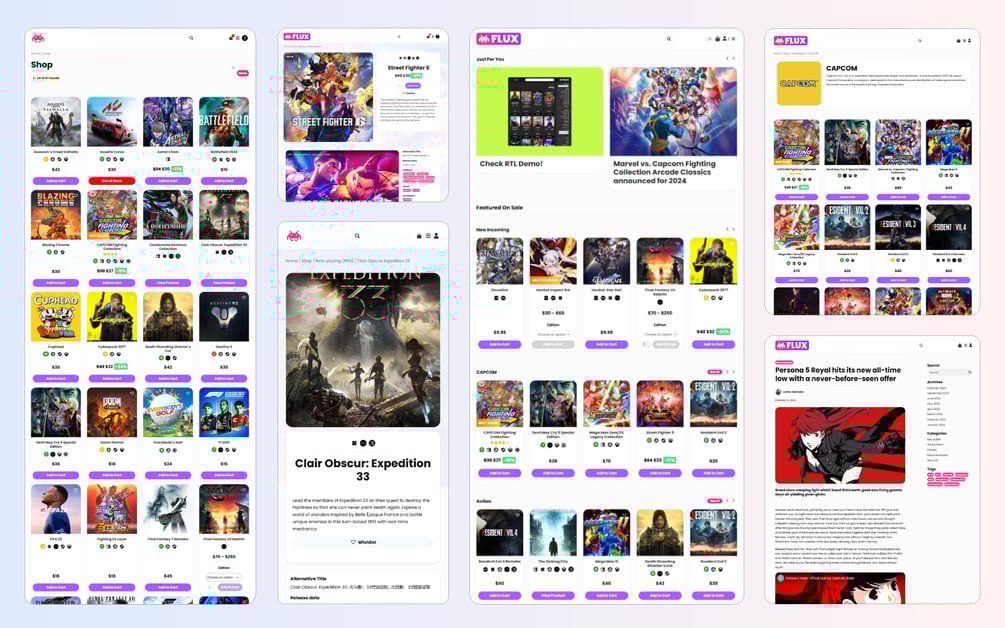The image size is (1005, 628).
Task: Add Mega Man 11 to cart in Action row
Action: coord(606,595)
